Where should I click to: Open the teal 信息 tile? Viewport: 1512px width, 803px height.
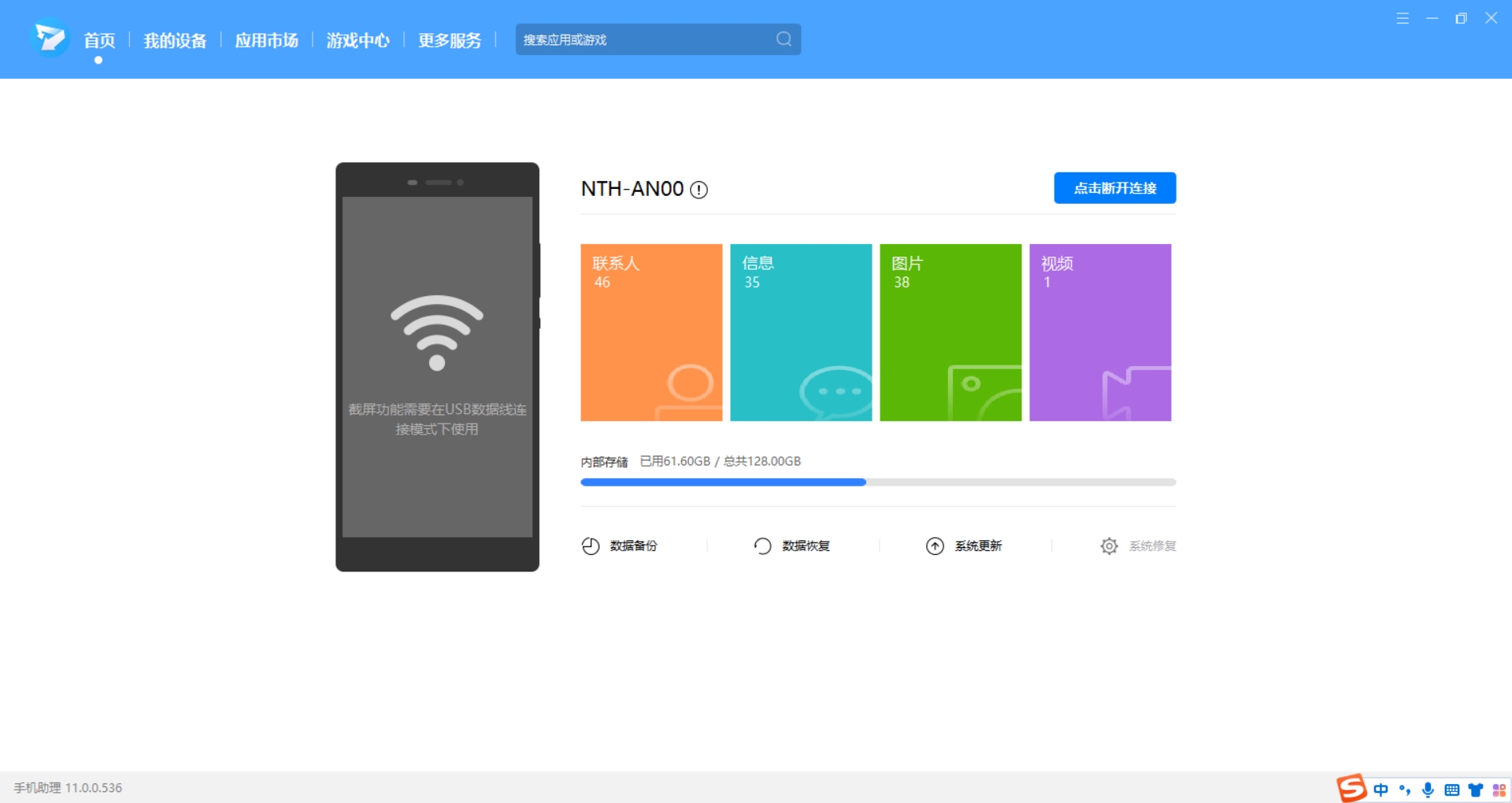801,332
